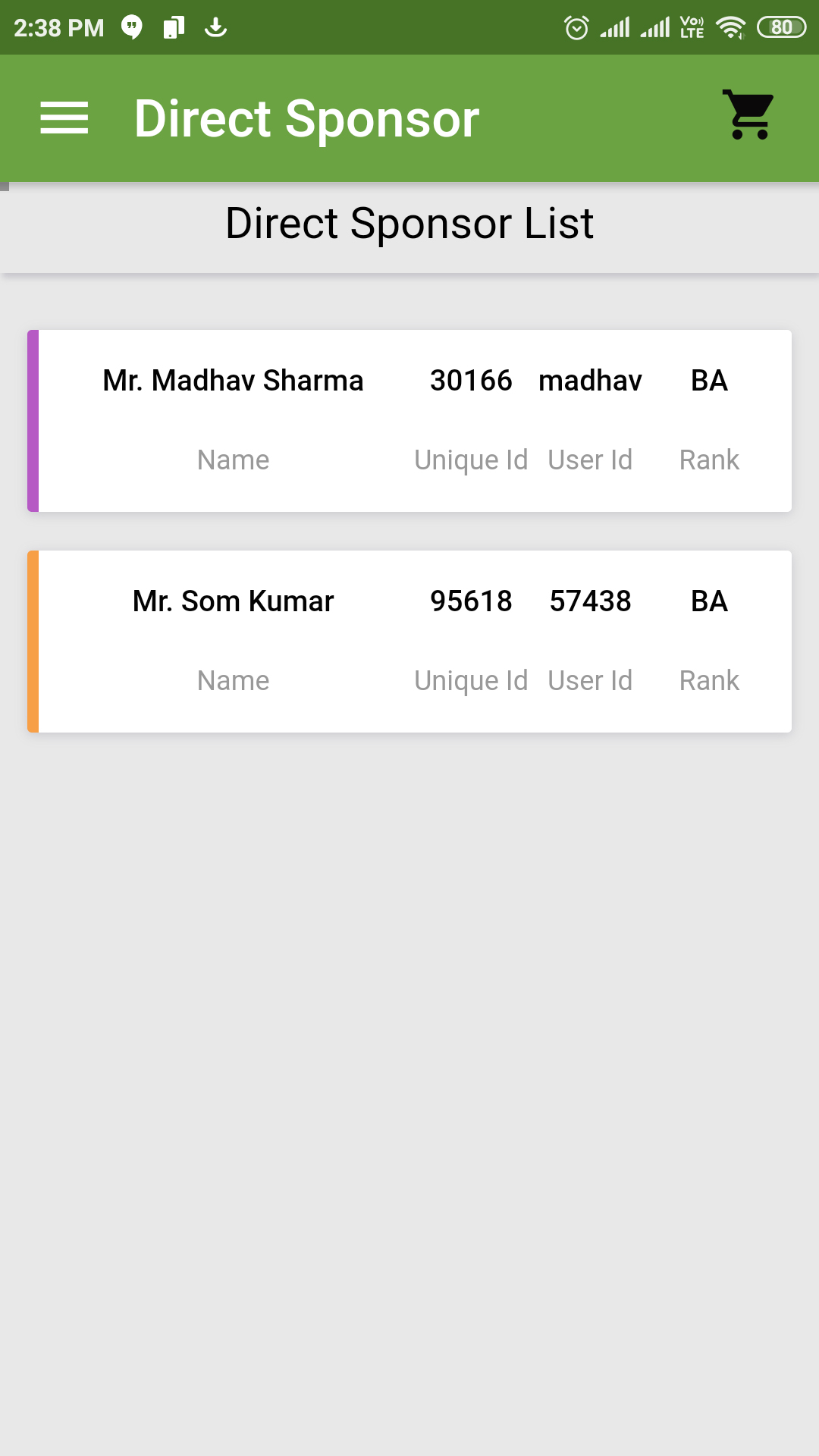Tap the madhav user ID

pyautogui.click(x=590, y=381)
